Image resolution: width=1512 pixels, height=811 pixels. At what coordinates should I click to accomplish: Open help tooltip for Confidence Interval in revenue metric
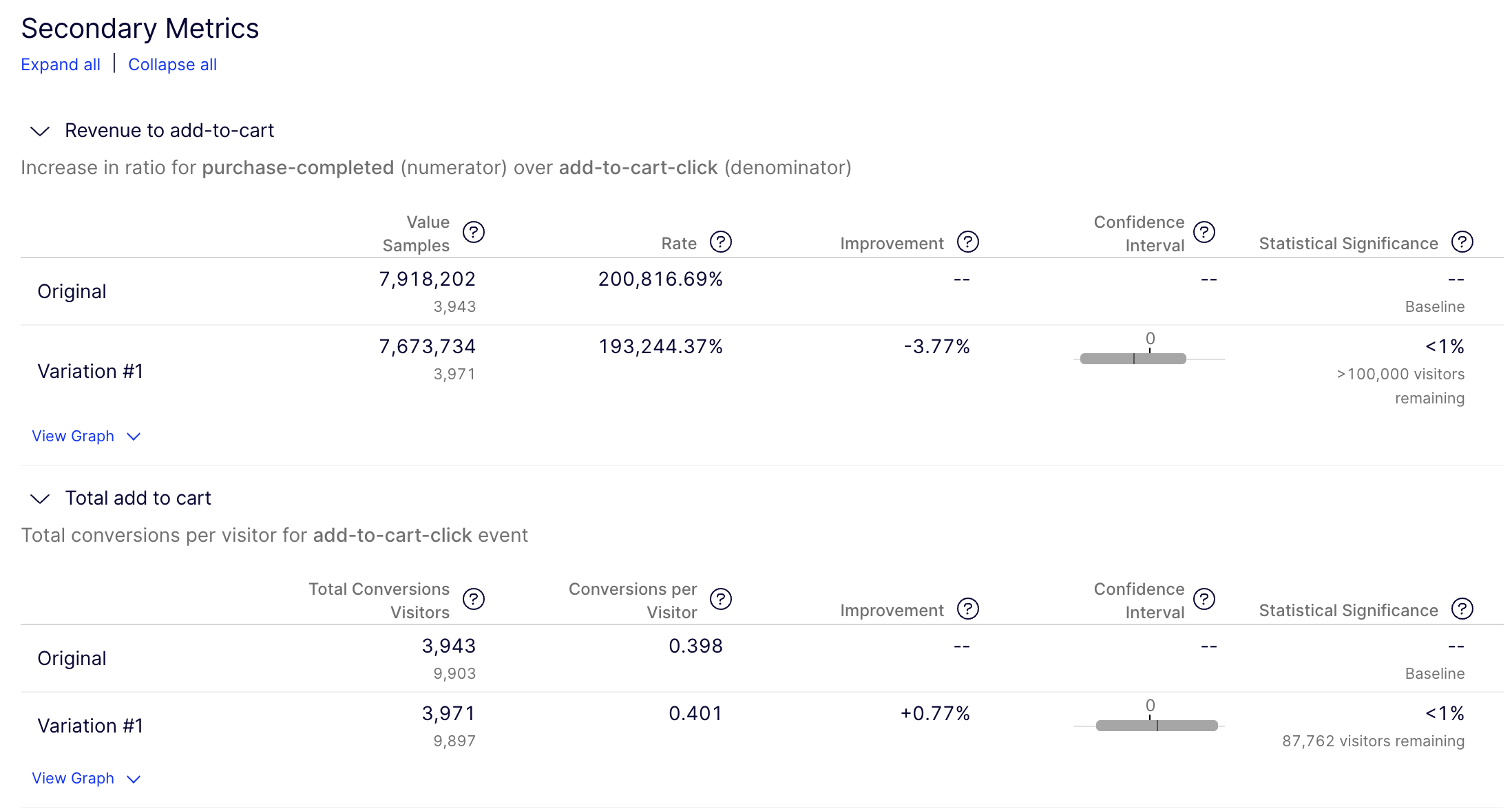(1204, 232)
